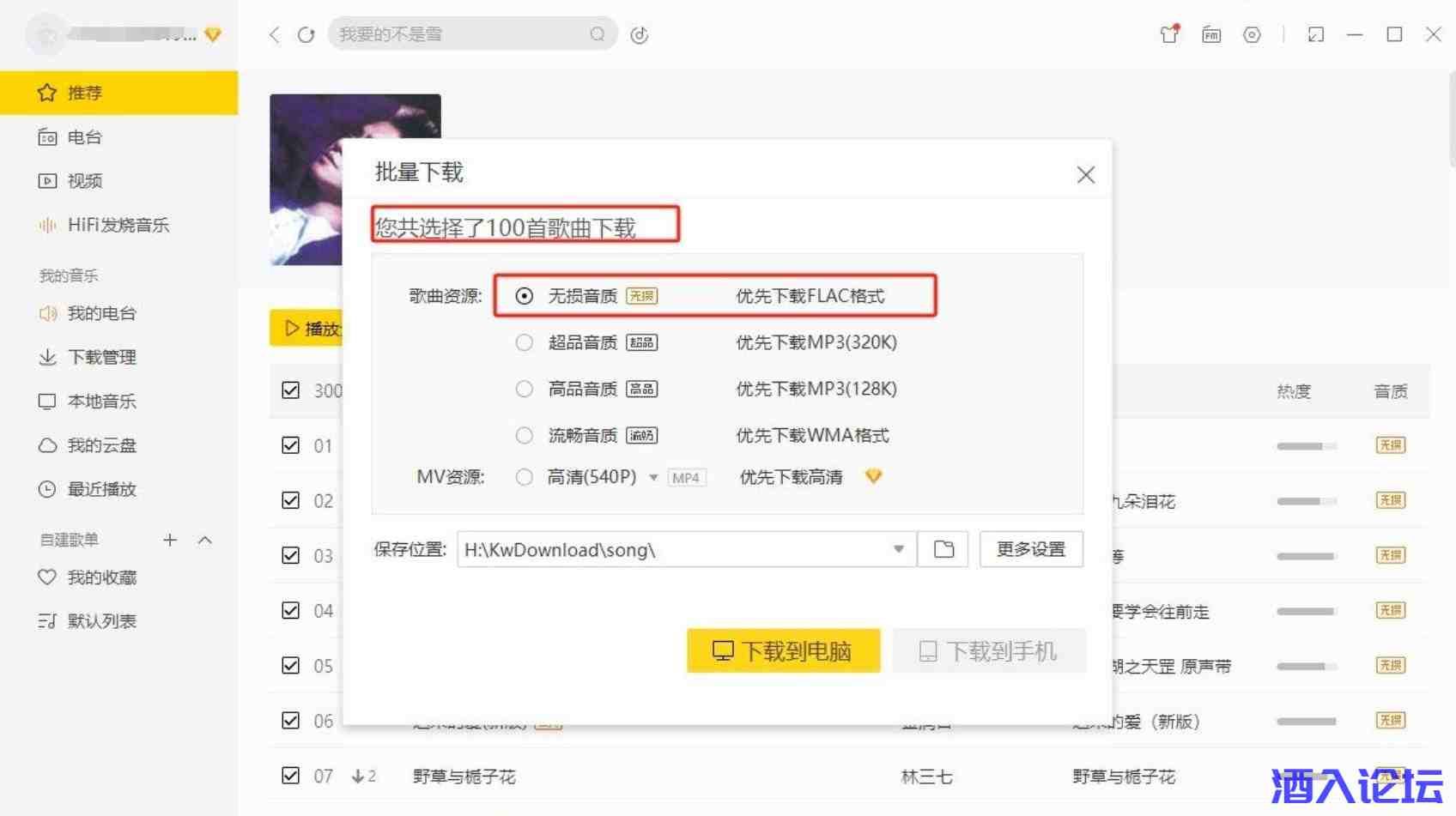Uncheck the checkbox for song 01
Image resolution: width=1456 pixels, height=816 pixels.
(x=291, y=445)
